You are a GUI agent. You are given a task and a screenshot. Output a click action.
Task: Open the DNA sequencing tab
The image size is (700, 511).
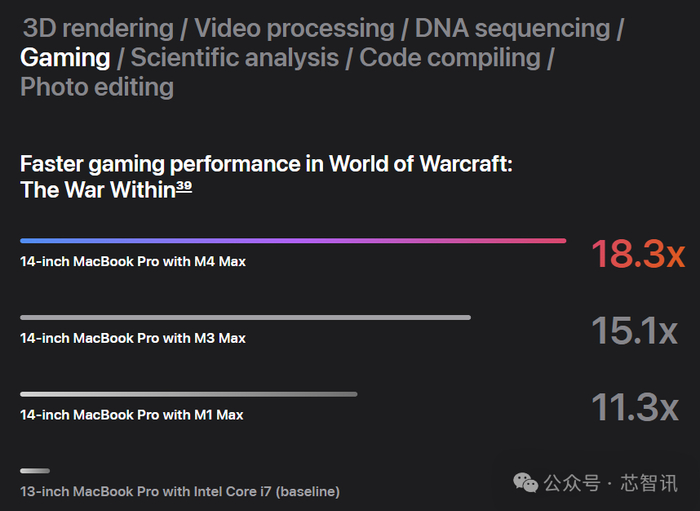click(x=512, y=28)
